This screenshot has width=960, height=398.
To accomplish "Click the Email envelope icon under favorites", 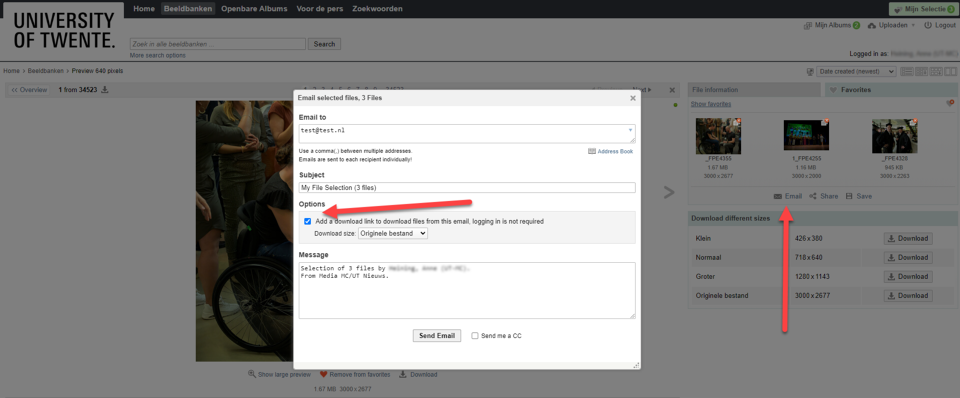I will (777, 197).
